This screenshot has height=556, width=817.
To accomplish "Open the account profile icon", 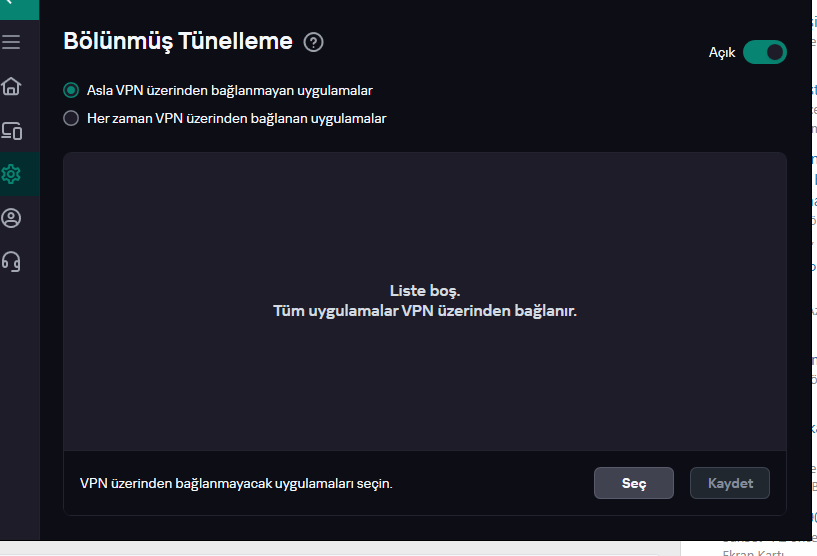I will [11, 218].
